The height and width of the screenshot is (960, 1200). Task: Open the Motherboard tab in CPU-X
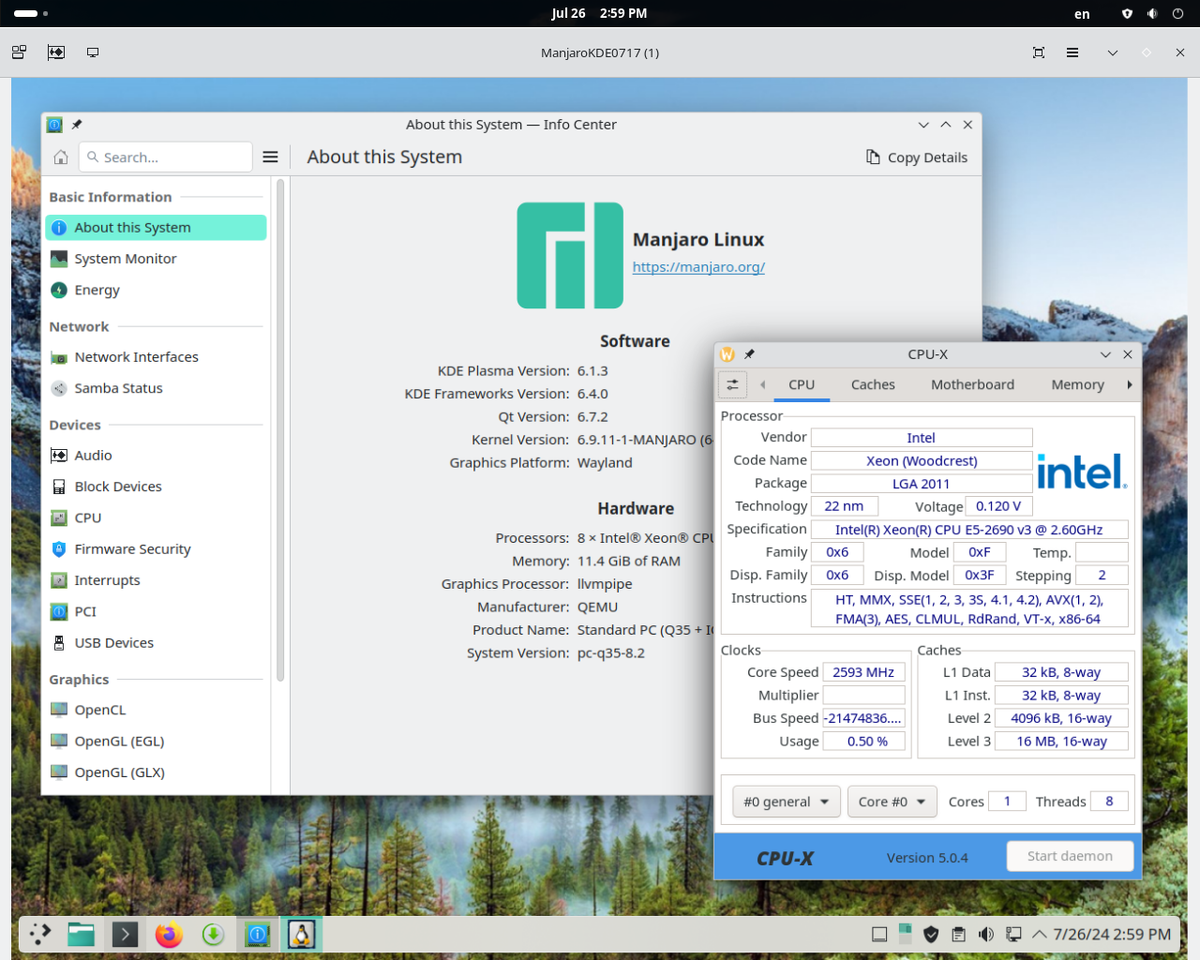972,384
